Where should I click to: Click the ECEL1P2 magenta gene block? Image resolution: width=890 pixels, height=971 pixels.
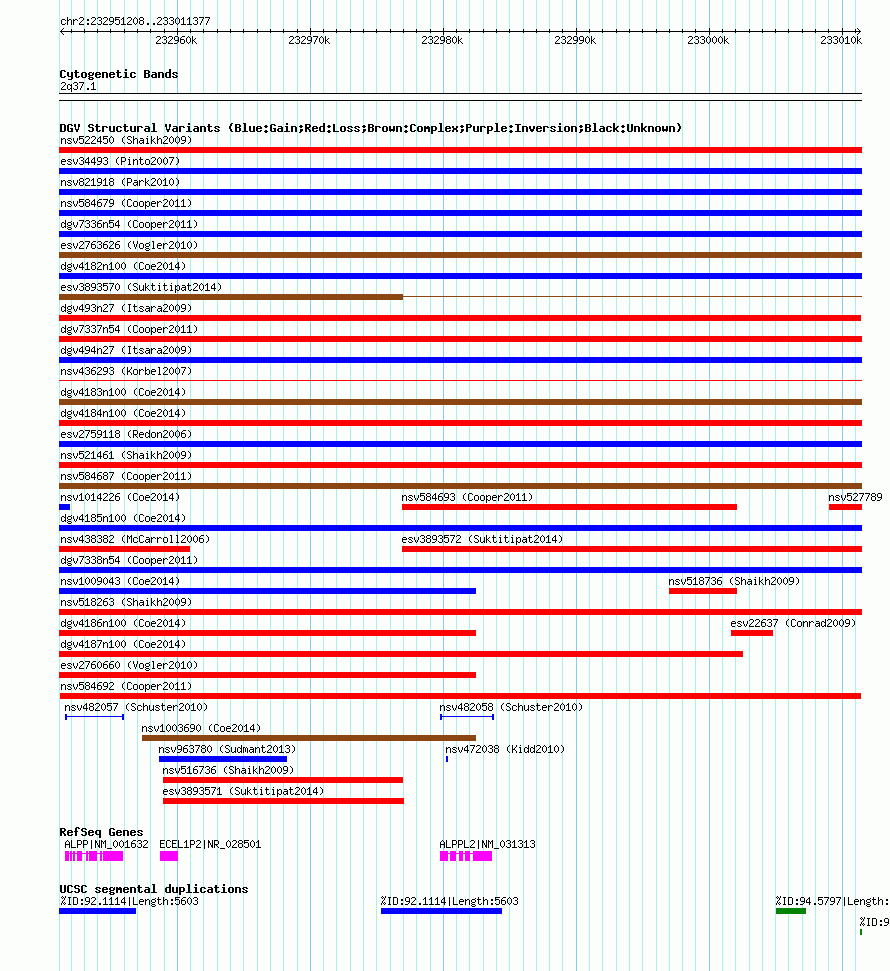[169, 856]
